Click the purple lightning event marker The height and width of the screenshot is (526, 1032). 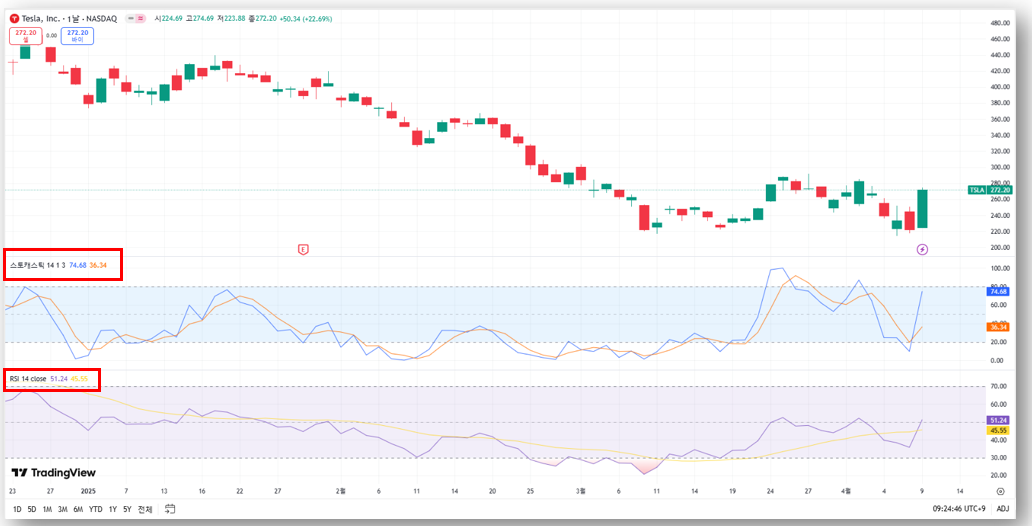tap(922, 250)
